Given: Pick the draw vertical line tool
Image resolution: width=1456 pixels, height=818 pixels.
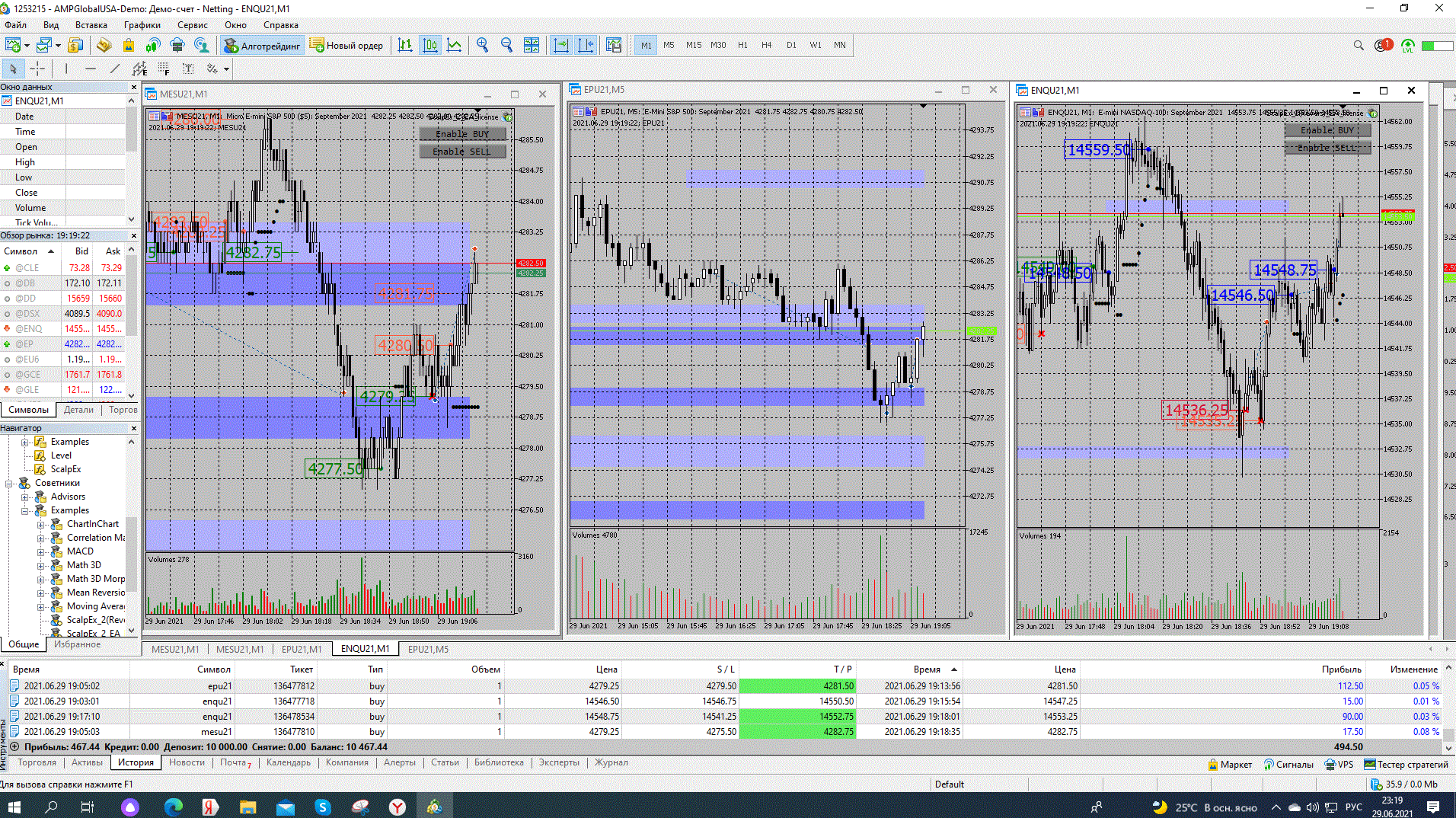Looking at the screenshot, I should click(66, 69).
